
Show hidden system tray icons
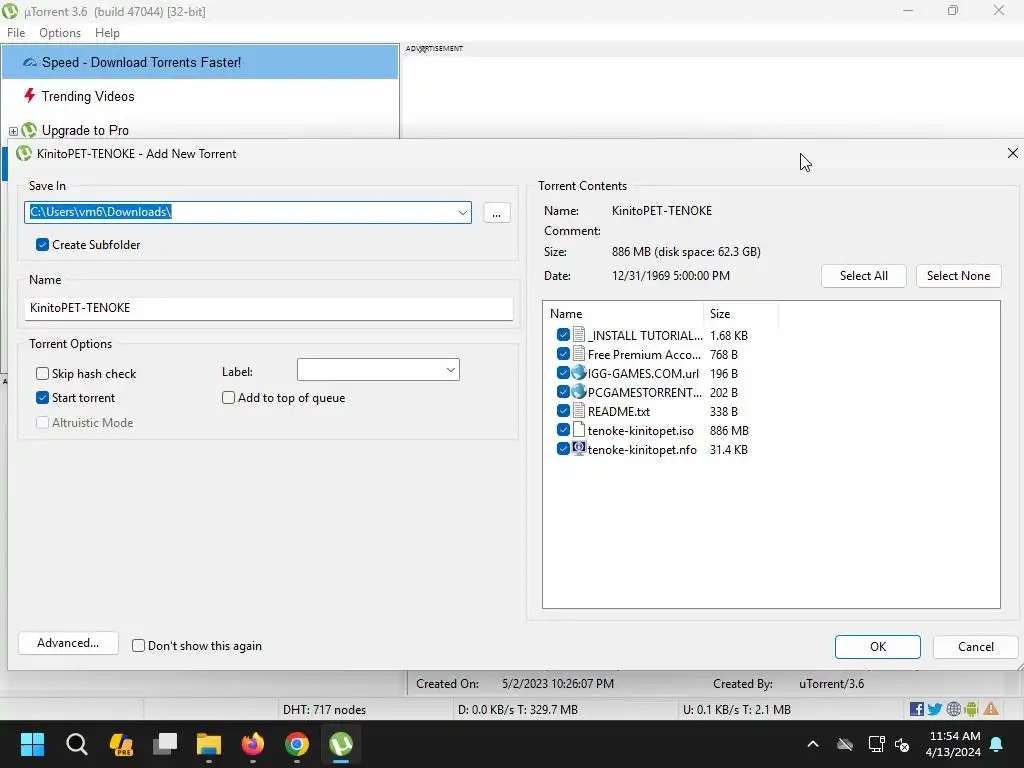[813, 744]
